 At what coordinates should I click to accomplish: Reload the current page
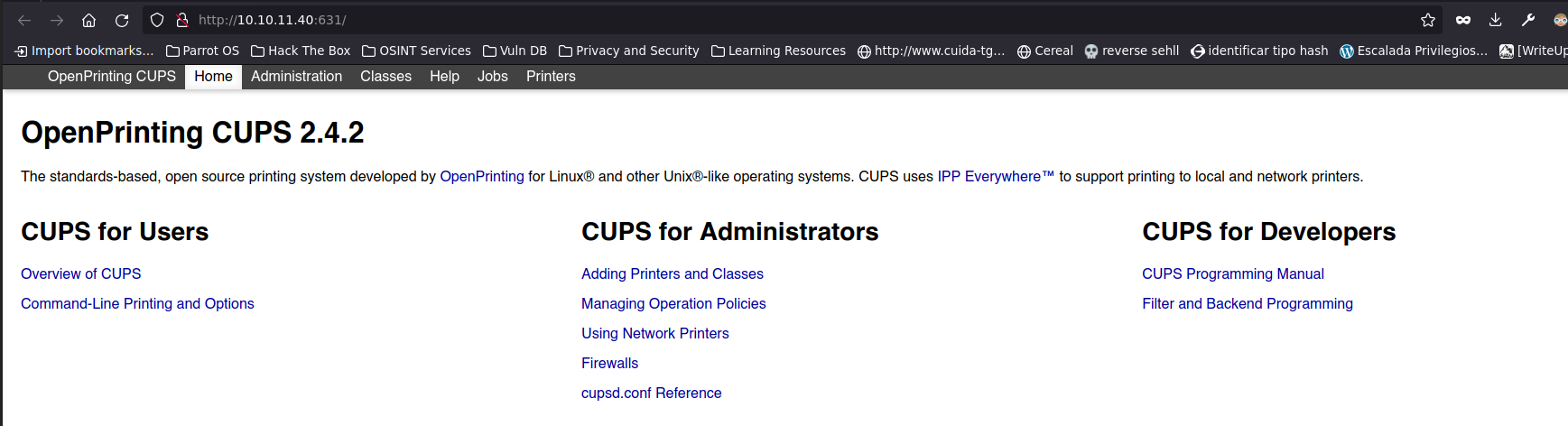pyautogui.click(x=122, y=20)
